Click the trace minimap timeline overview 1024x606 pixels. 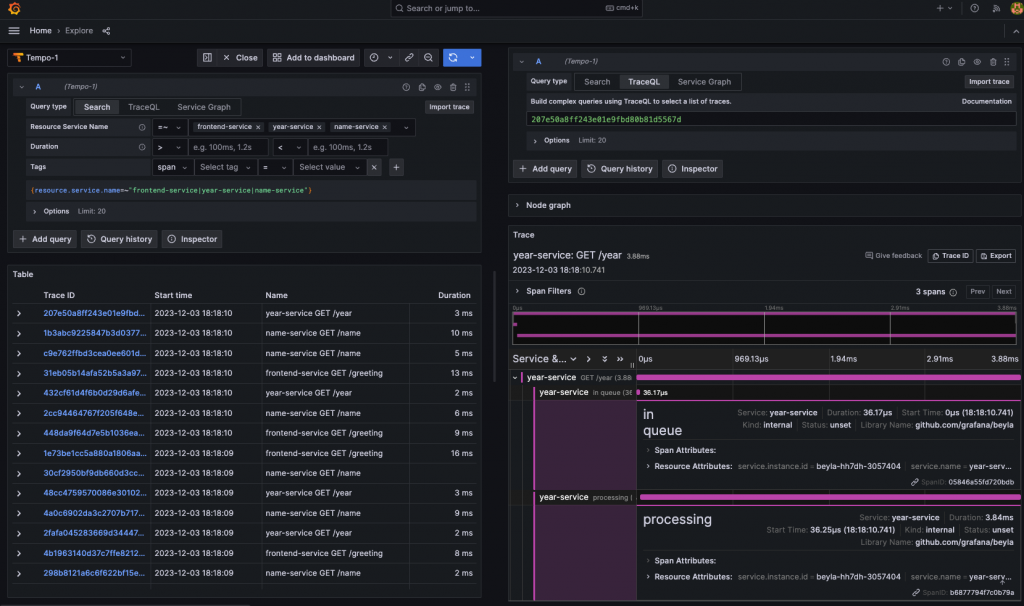tap(765, 328)
